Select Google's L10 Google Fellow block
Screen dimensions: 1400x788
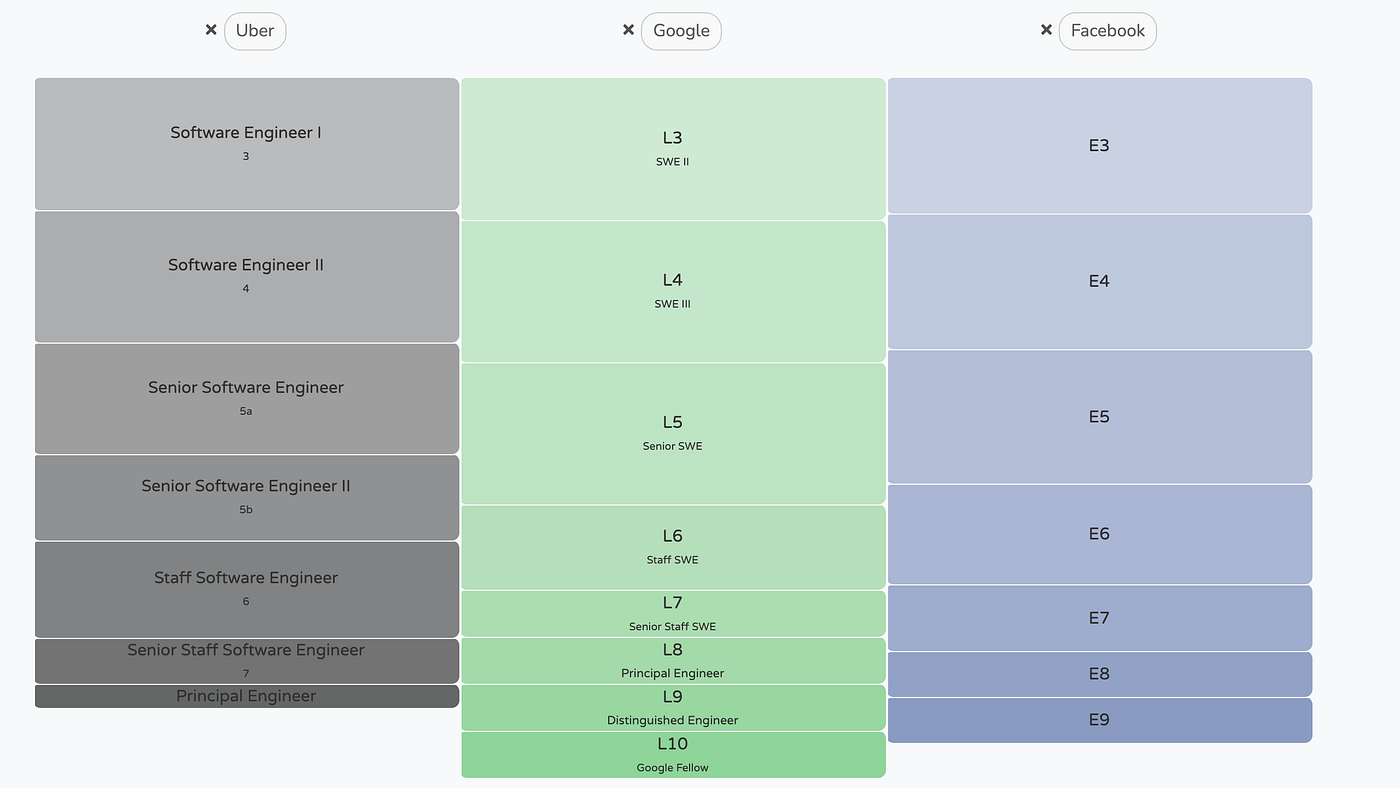[x=673, y=754]
